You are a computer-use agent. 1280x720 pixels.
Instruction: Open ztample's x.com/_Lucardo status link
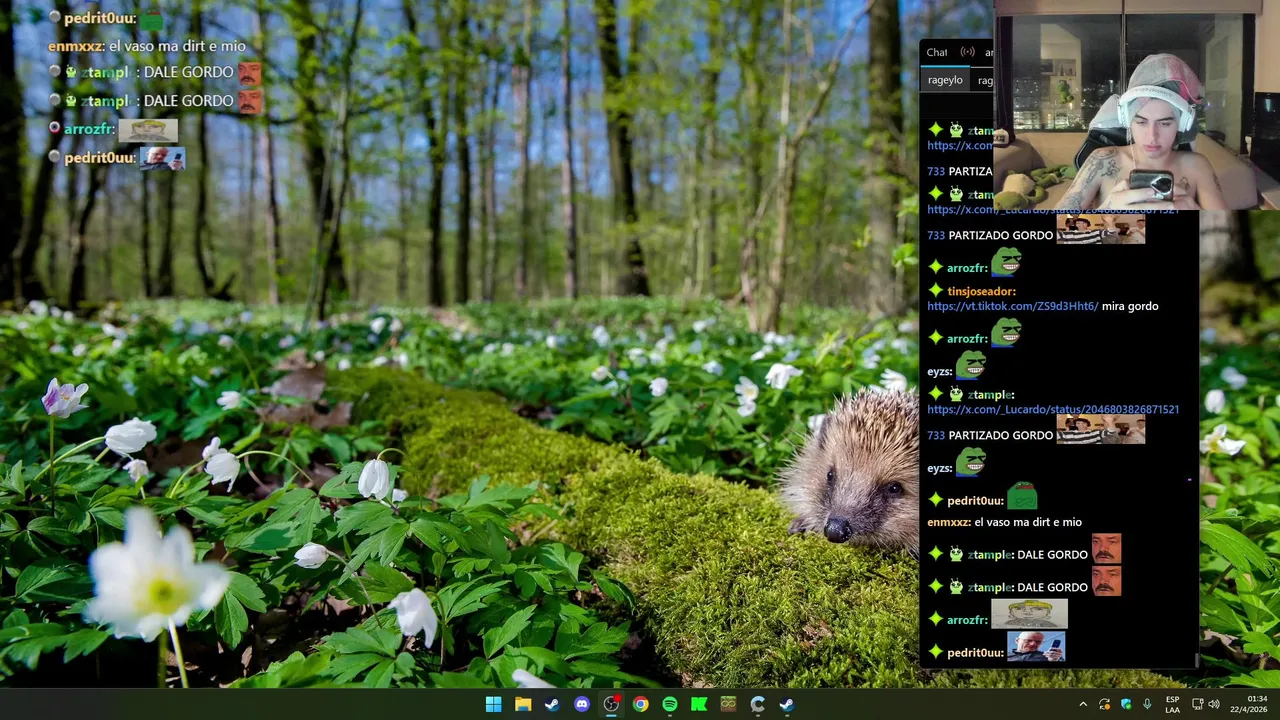(1053, 409)
